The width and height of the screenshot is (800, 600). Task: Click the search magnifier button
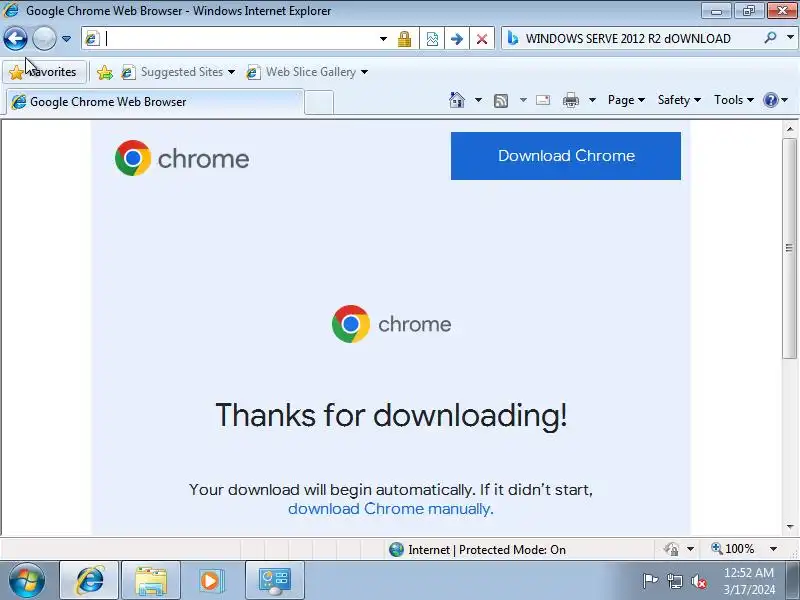point(770,38)
